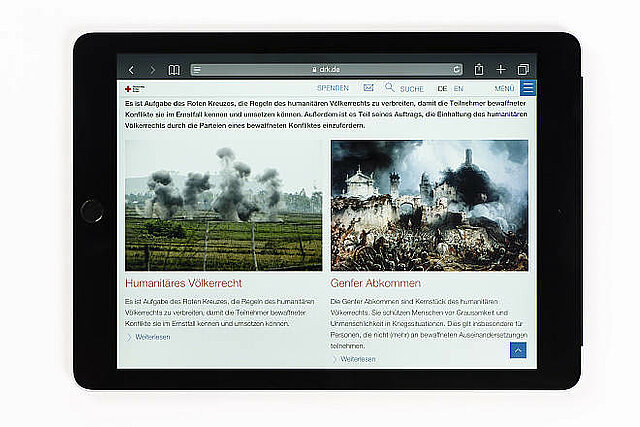Switch language to DE

442,89
